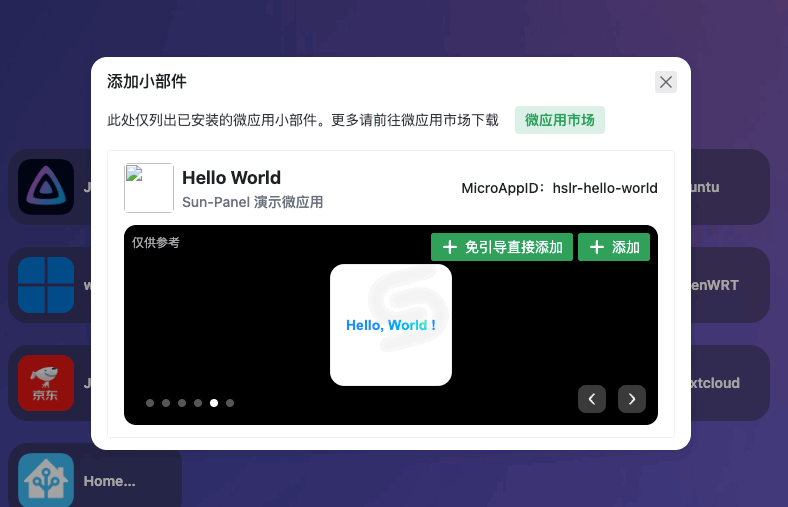The height and width of the screenshot is (507, 788).
Task: Open the Home Assistant house icon
Action: tap(46, 480)
